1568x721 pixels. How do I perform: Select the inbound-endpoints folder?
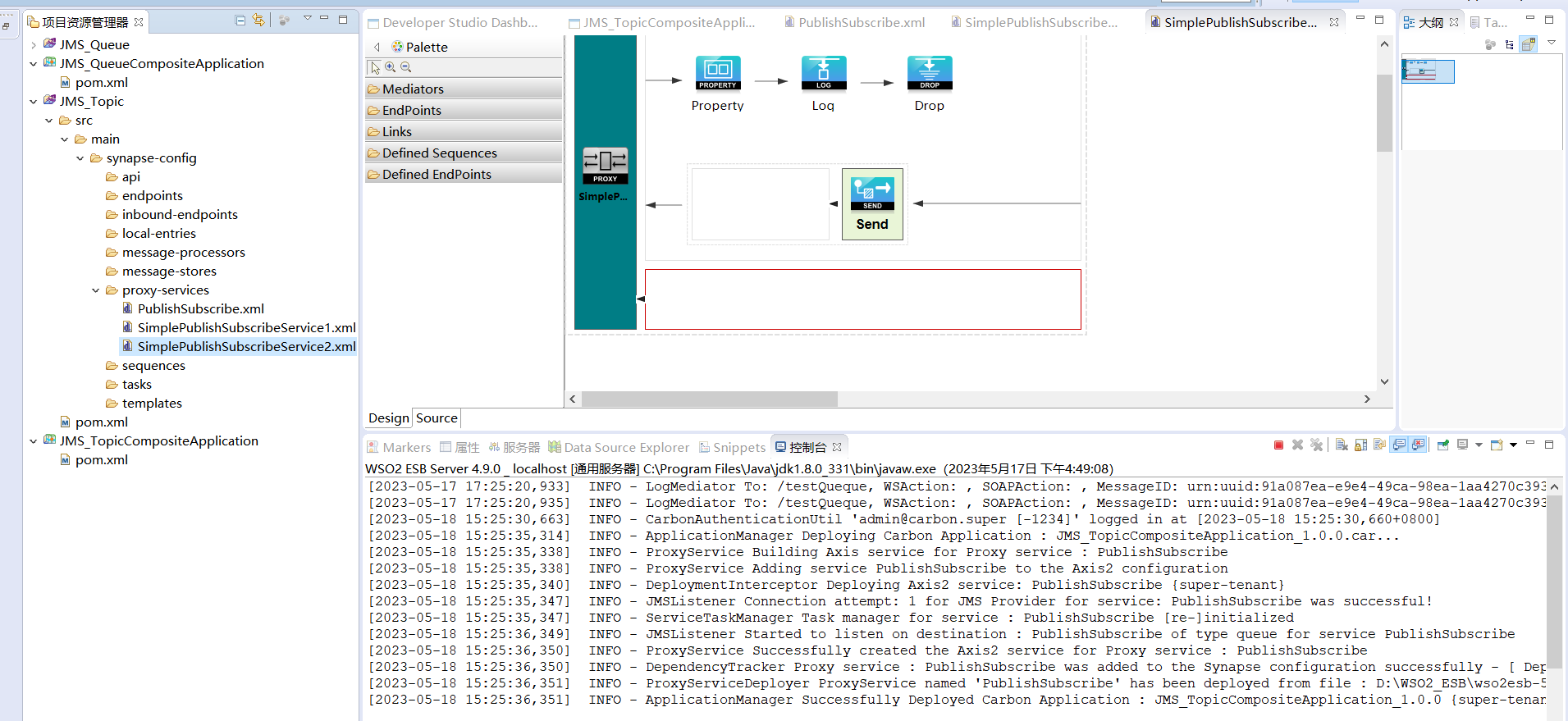(171, 215)
